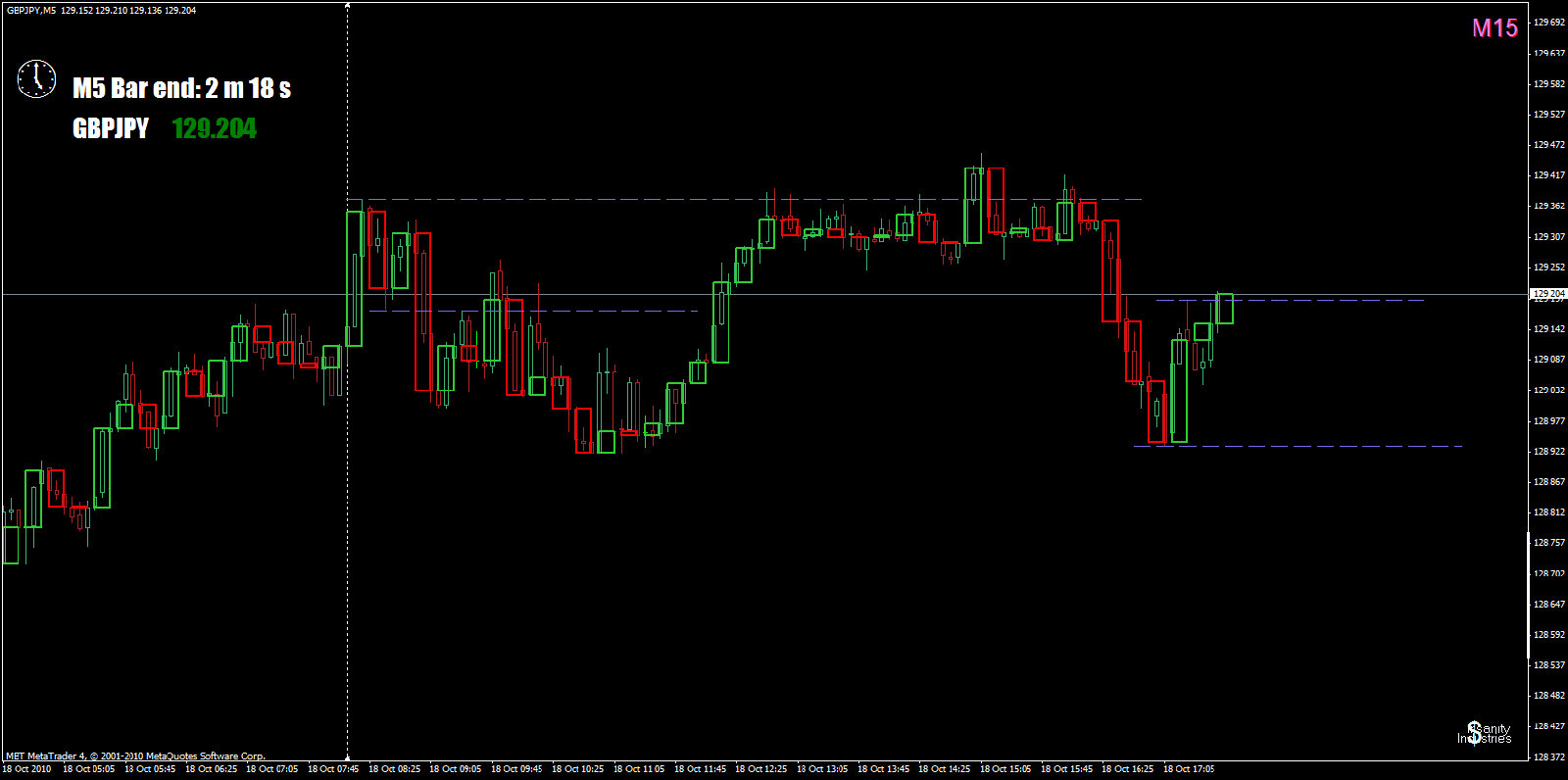1568x780 pixels.
Task: Click the "18 Oct 12:25" time axis label
Action: (x=760, y=769)
